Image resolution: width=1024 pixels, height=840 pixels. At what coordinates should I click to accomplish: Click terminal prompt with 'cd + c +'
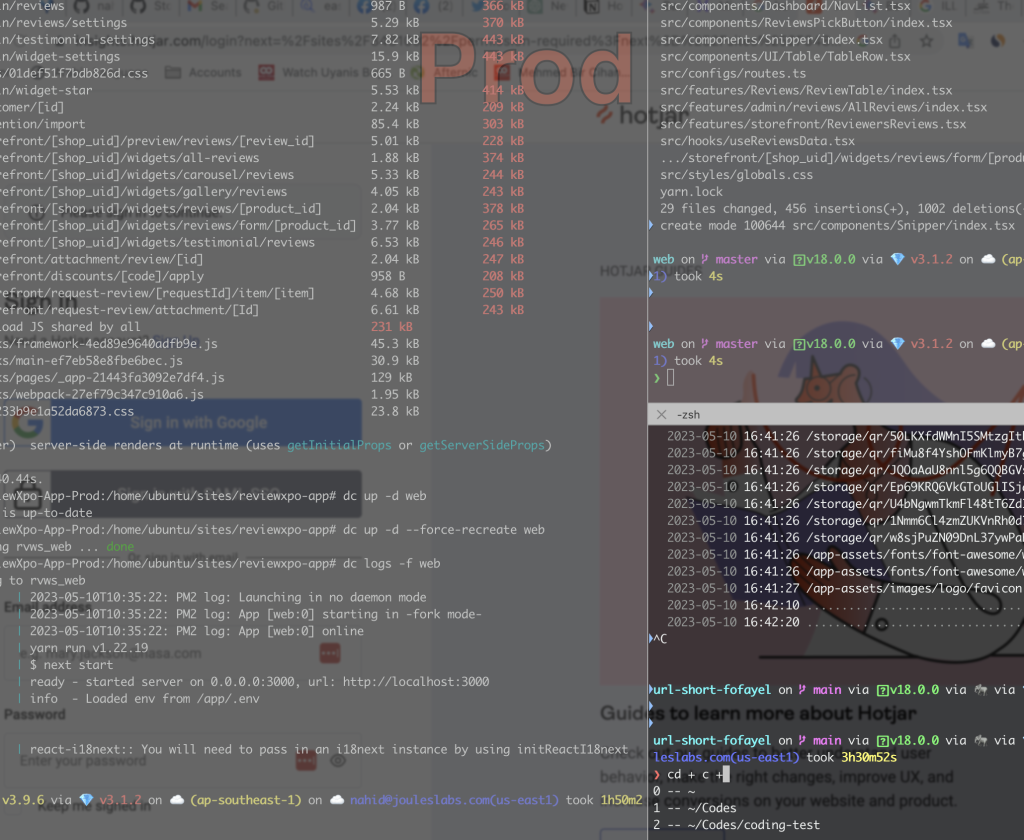click(x=691, y=775)
